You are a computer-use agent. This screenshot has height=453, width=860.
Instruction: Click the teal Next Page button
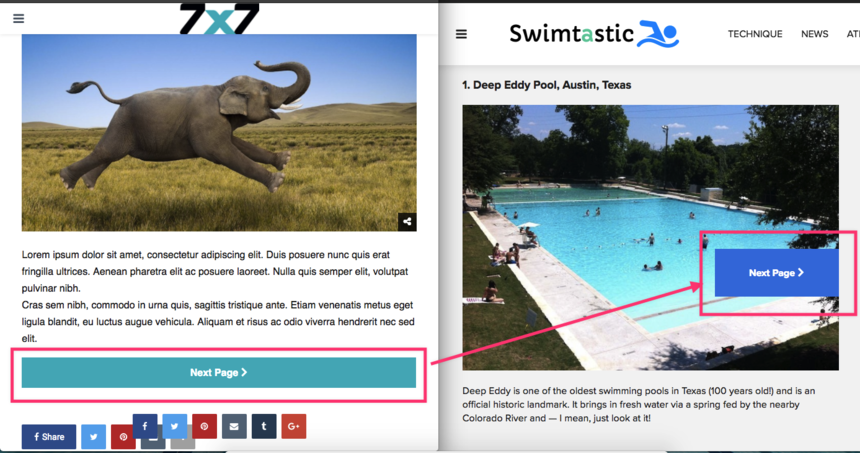219,373
